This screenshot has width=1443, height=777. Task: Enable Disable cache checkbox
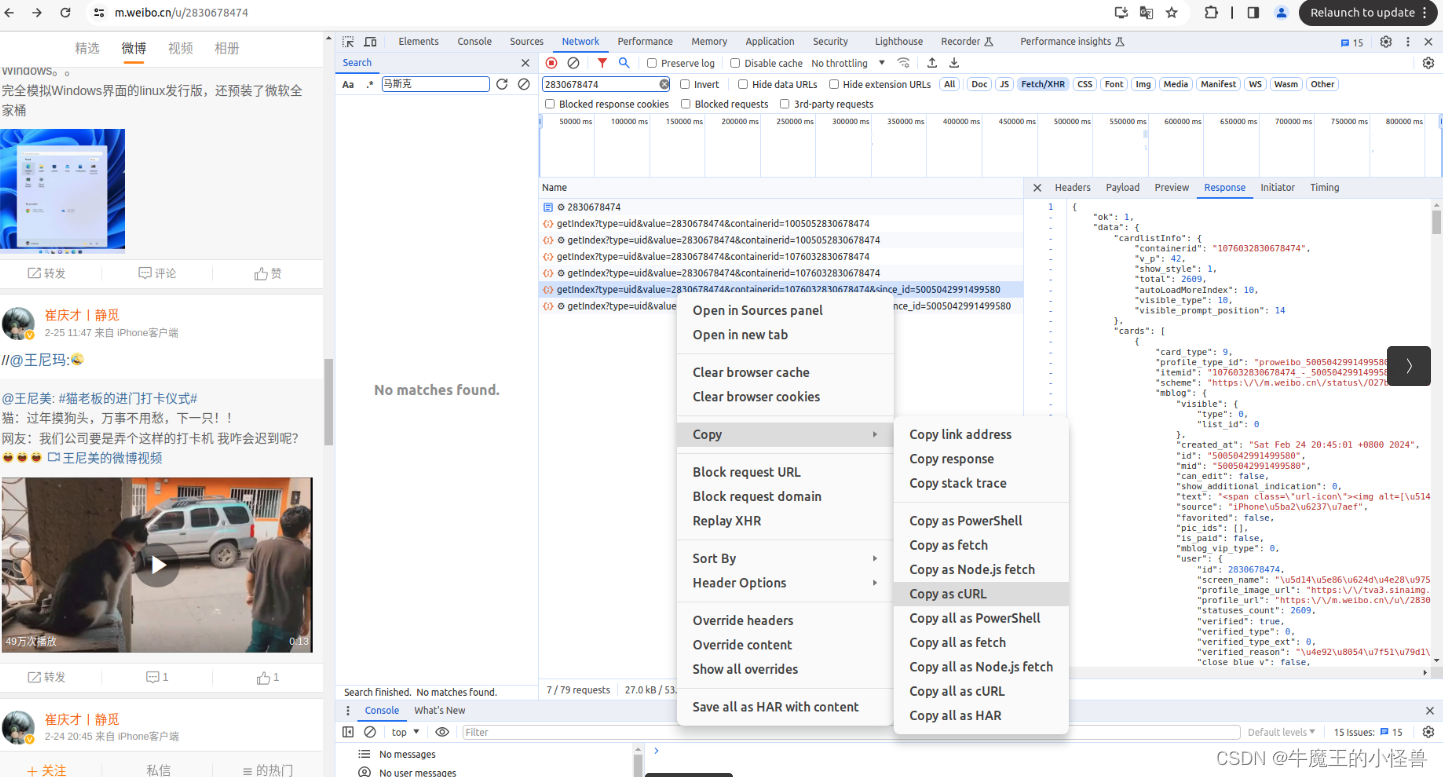735,63
